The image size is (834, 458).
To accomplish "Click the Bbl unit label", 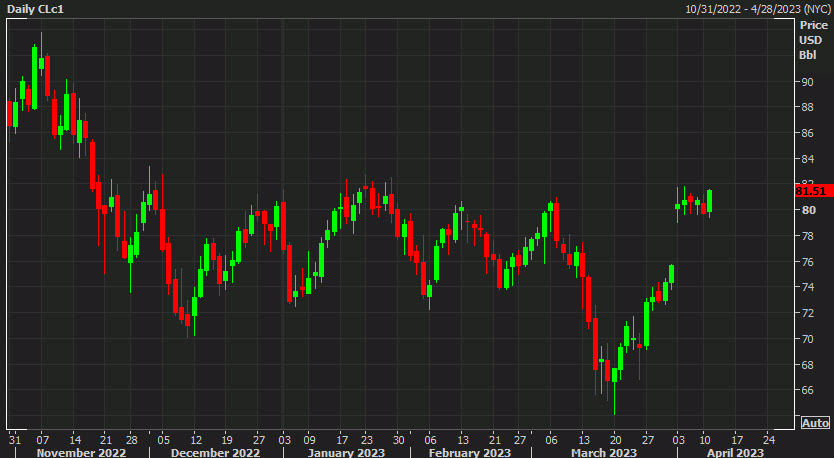I will click(807, 55).
